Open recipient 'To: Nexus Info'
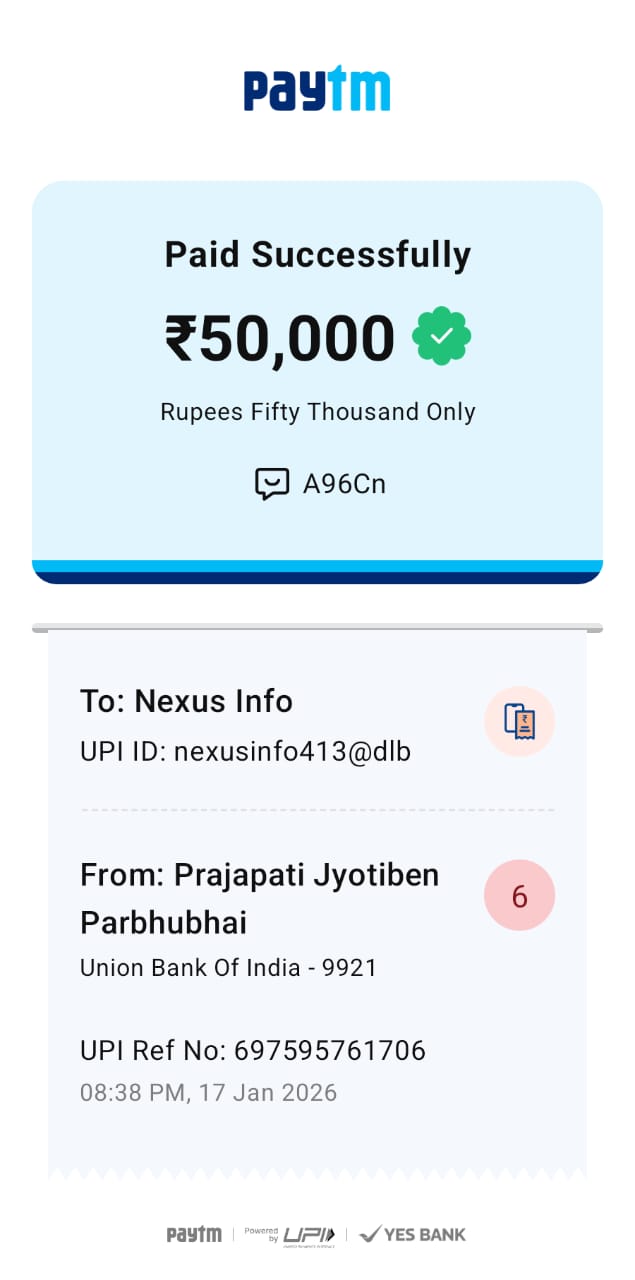Image resolution: width=635 pixels, height=1280 pixels. pyautogui.click(x=187, y=701)
